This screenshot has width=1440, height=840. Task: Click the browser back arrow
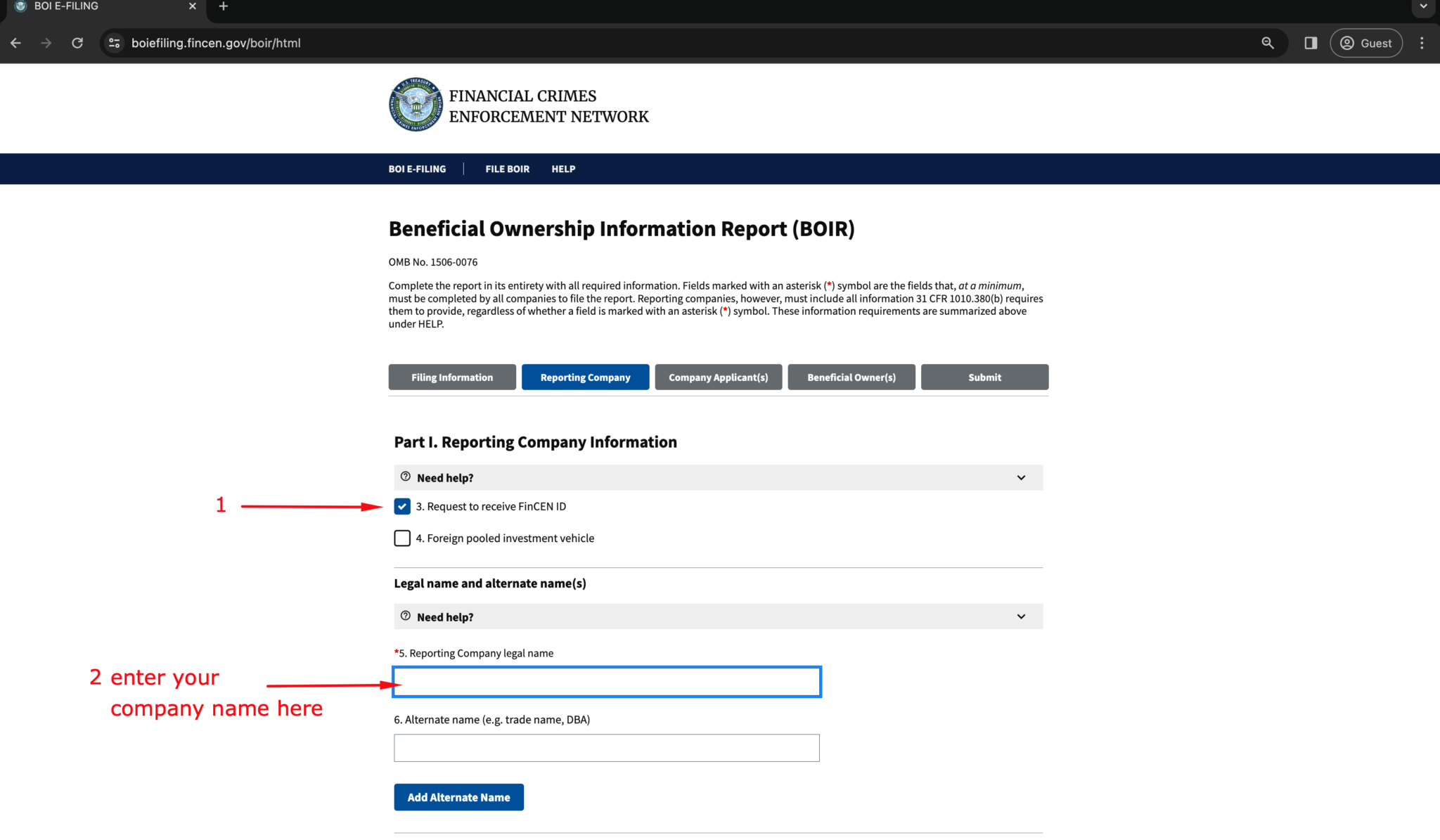[x=15, y=43]
